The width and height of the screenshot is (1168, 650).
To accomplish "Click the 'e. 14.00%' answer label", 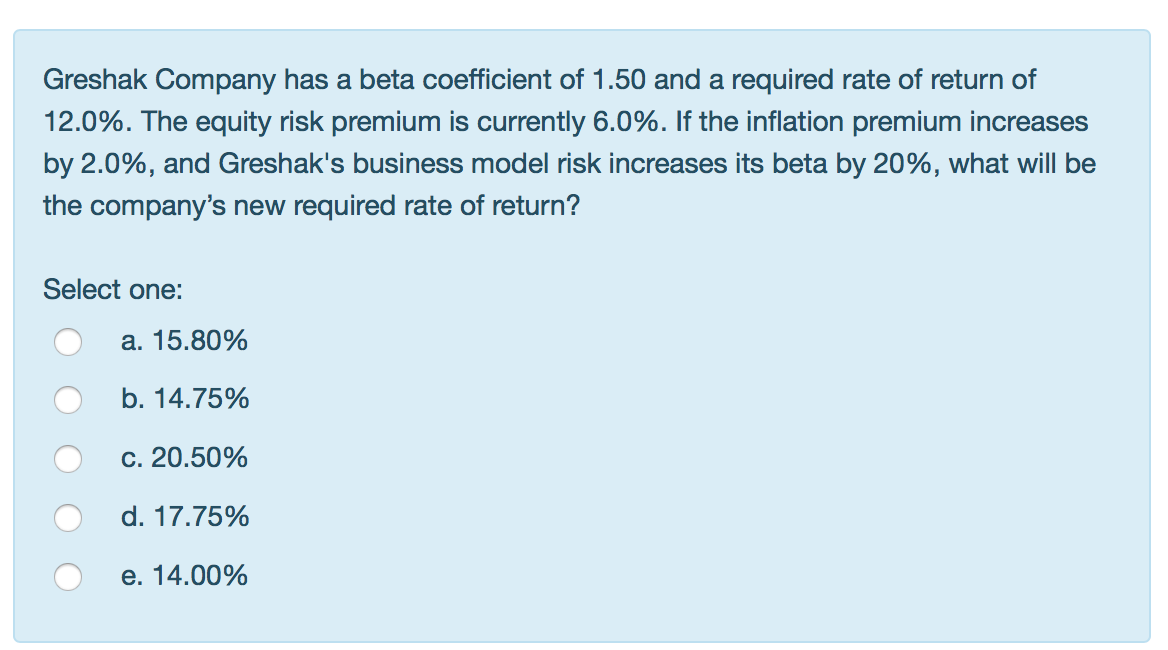I will click(184, 576).
